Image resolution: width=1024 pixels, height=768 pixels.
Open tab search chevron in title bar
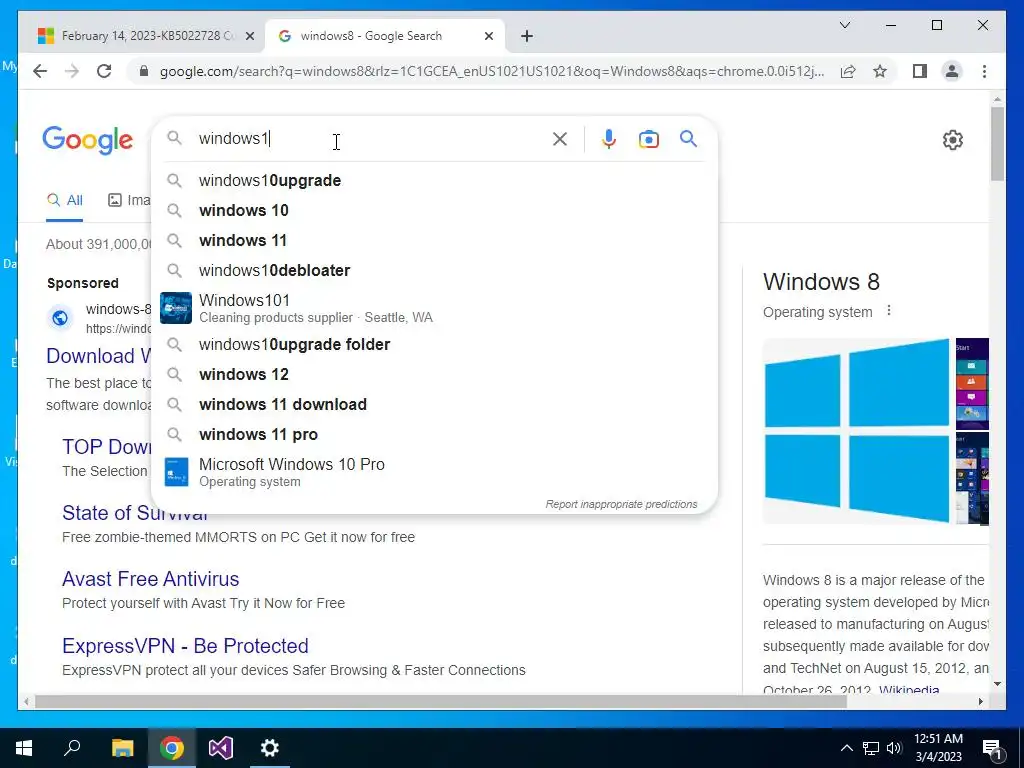click(844, 25)
